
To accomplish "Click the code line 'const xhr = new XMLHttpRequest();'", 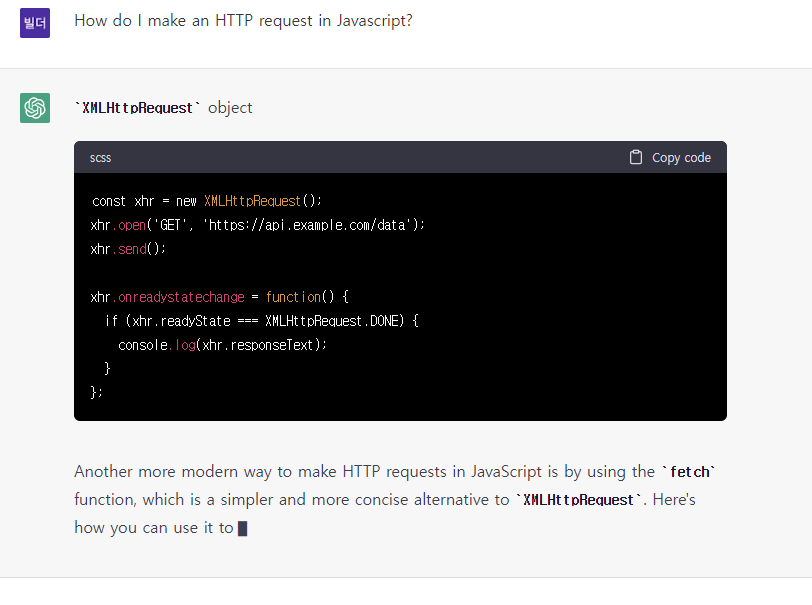I will click(207, 201).
